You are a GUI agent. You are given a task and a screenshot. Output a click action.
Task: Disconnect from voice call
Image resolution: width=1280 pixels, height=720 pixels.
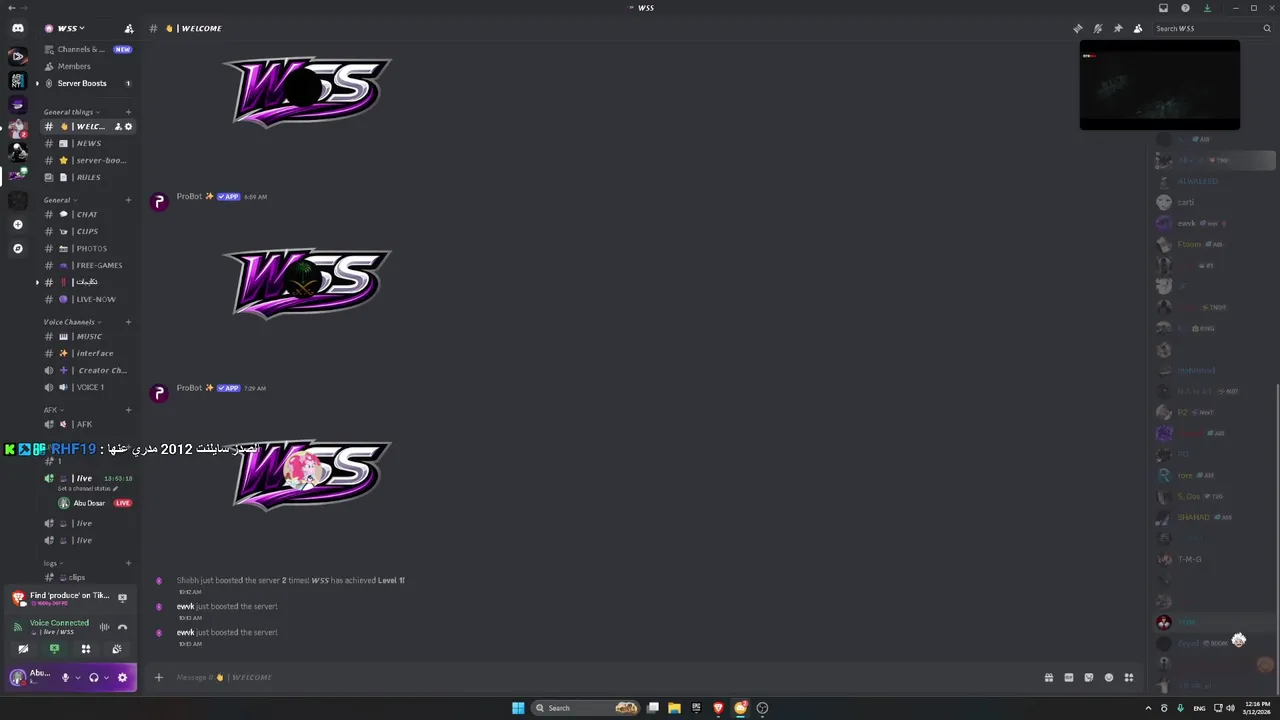(122, 627)
